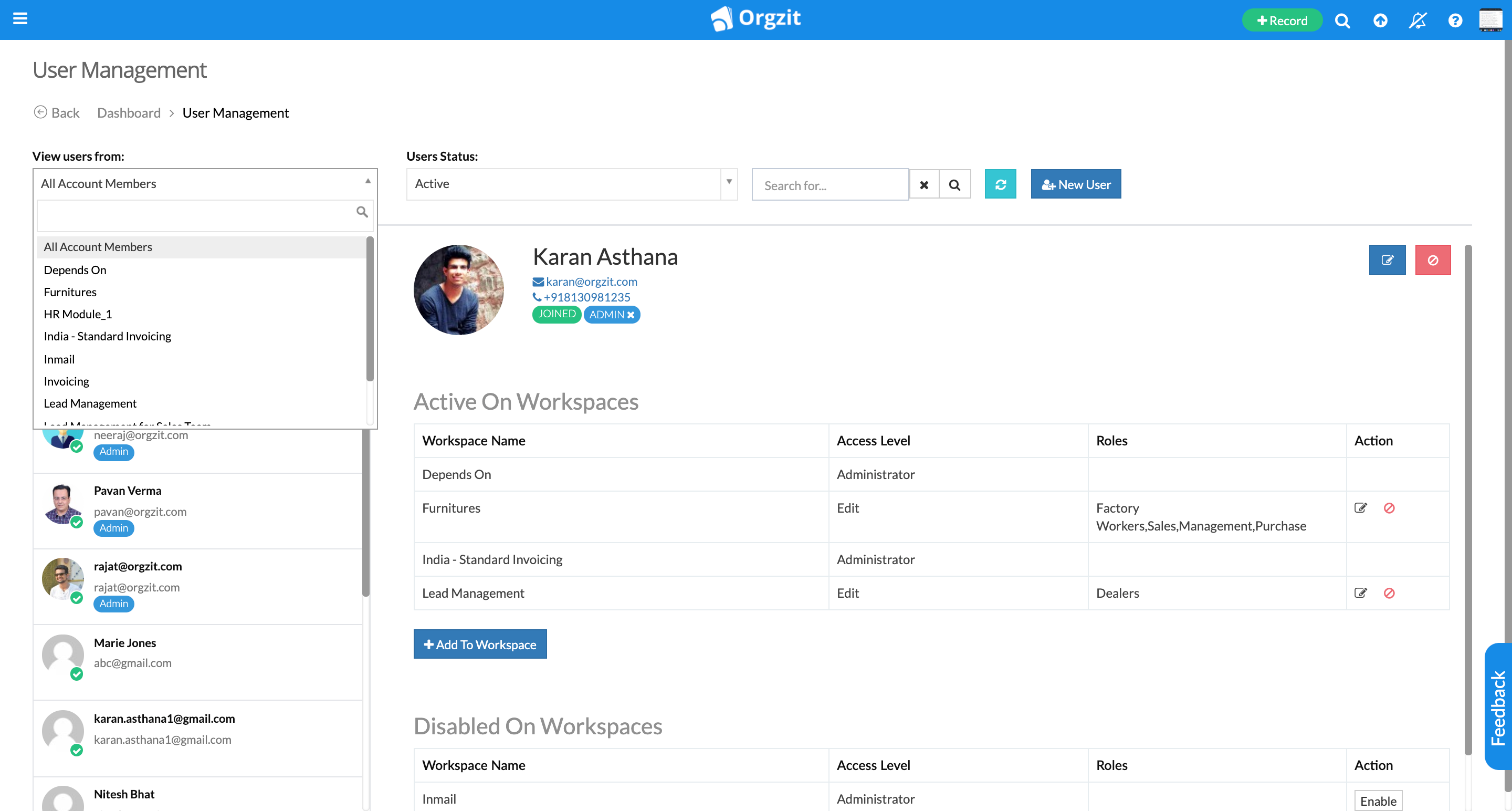This screenshot has height=811, width=1512.
Task: Select India - Standard Invoicing in dropdown list
Action: pyautogui.click(x=201, y=337)
